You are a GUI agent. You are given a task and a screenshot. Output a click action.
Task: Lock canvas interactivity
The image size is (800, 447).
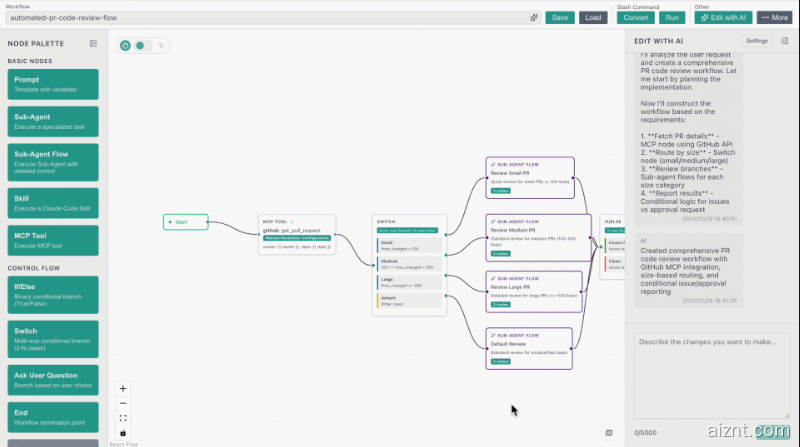point(123,433)
